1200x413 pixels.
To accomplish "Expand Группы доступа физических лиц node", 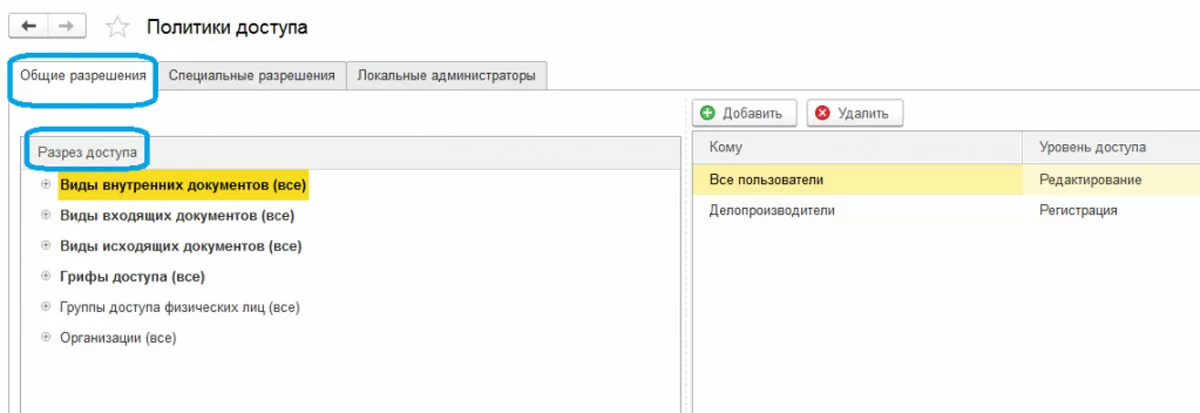I will [45, 307].
